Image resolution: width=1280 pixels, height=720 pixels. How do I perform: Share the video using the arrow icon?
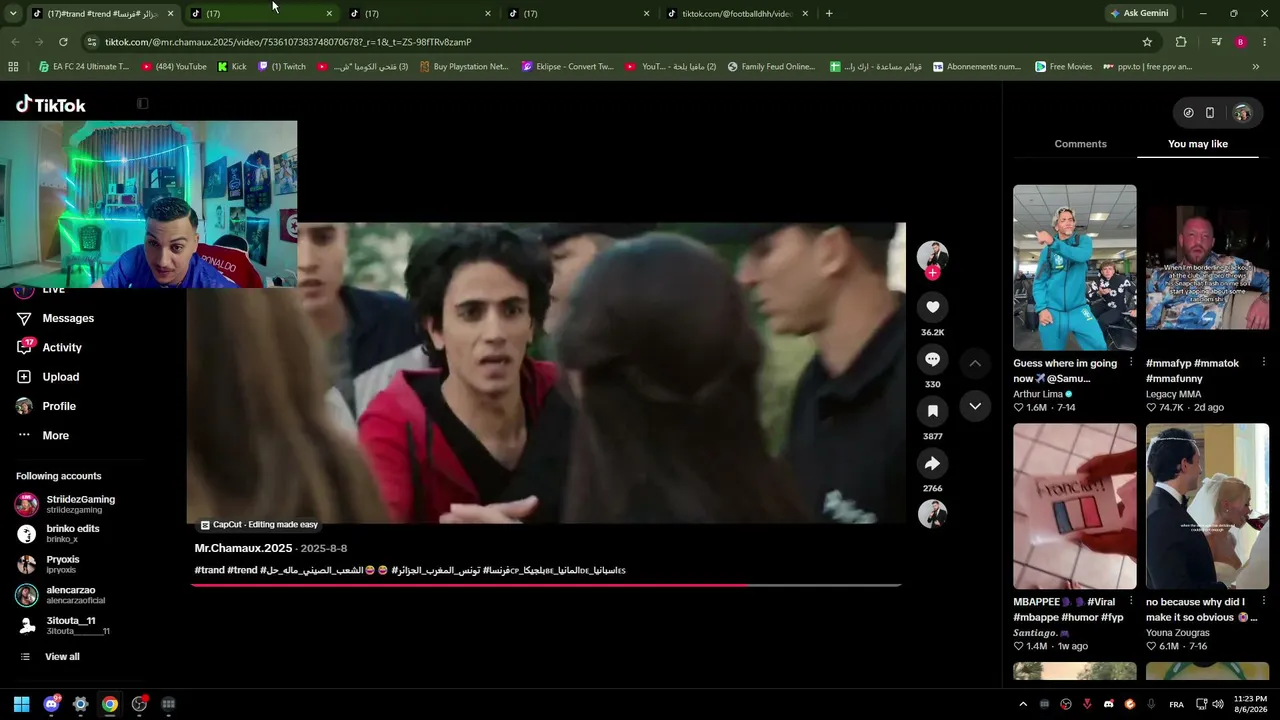(932, 463)
